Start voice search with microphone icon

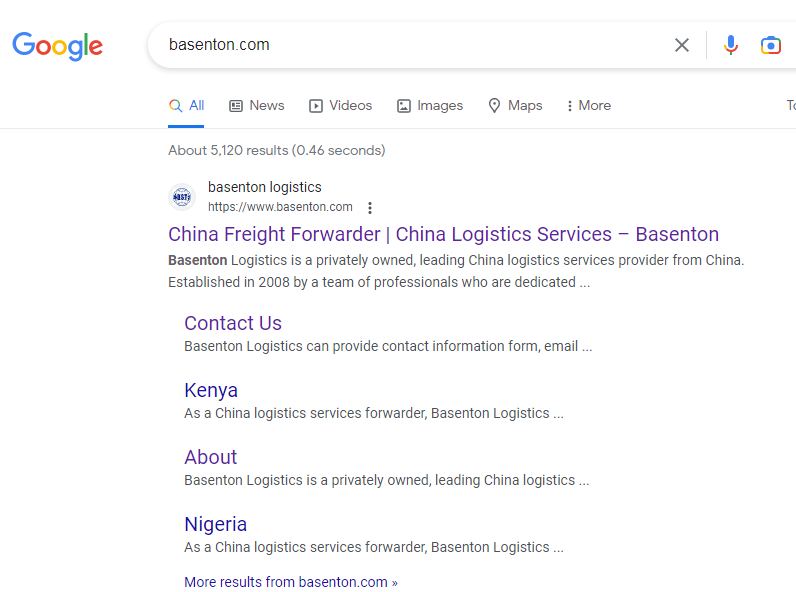pos(731,45)
